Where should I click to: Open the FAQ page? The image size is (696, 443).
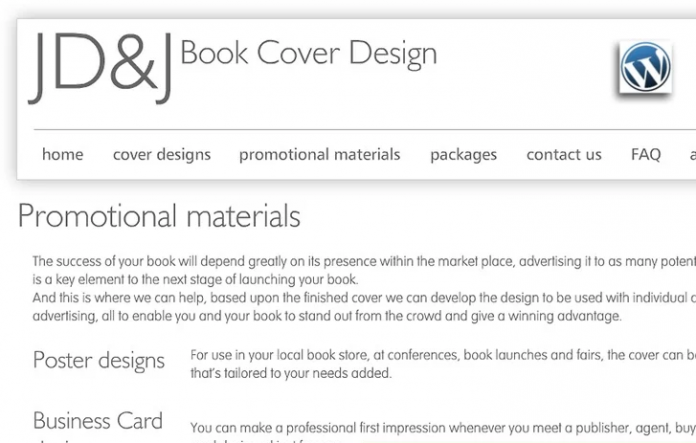click(x=646, y=154)
